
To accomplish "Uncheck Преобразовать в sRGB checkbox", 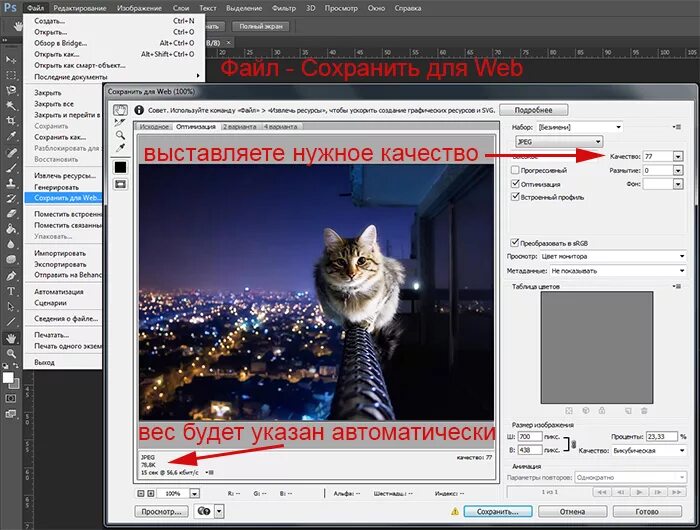I will coord(515,243).
